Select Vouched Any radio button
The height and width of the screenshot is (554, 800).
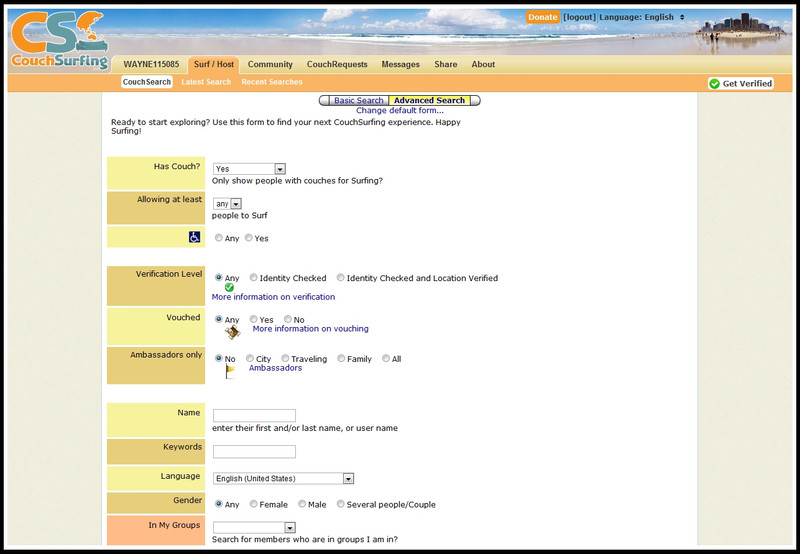(219, 319)
